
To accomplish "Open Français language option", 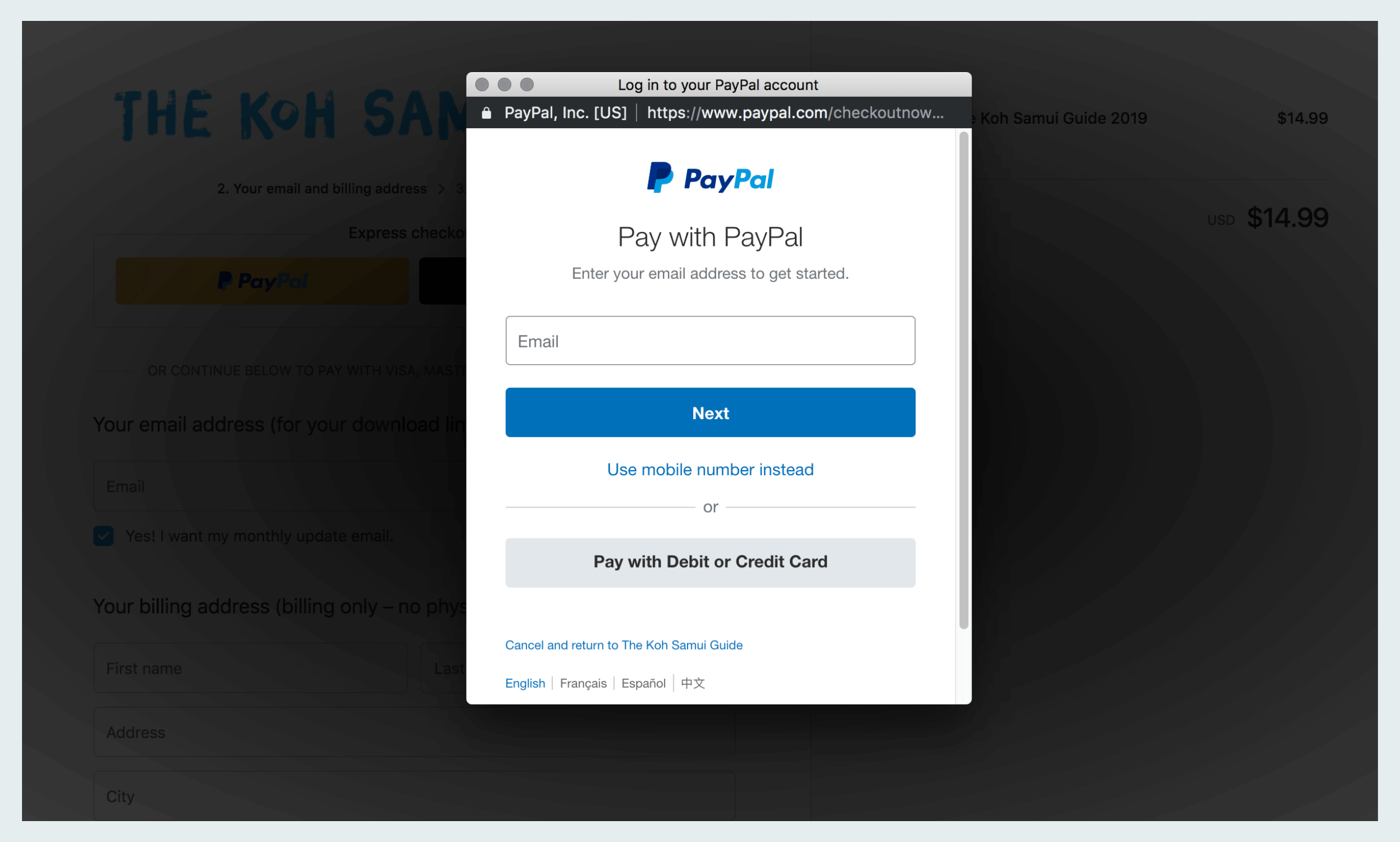I will coord(584,682).
